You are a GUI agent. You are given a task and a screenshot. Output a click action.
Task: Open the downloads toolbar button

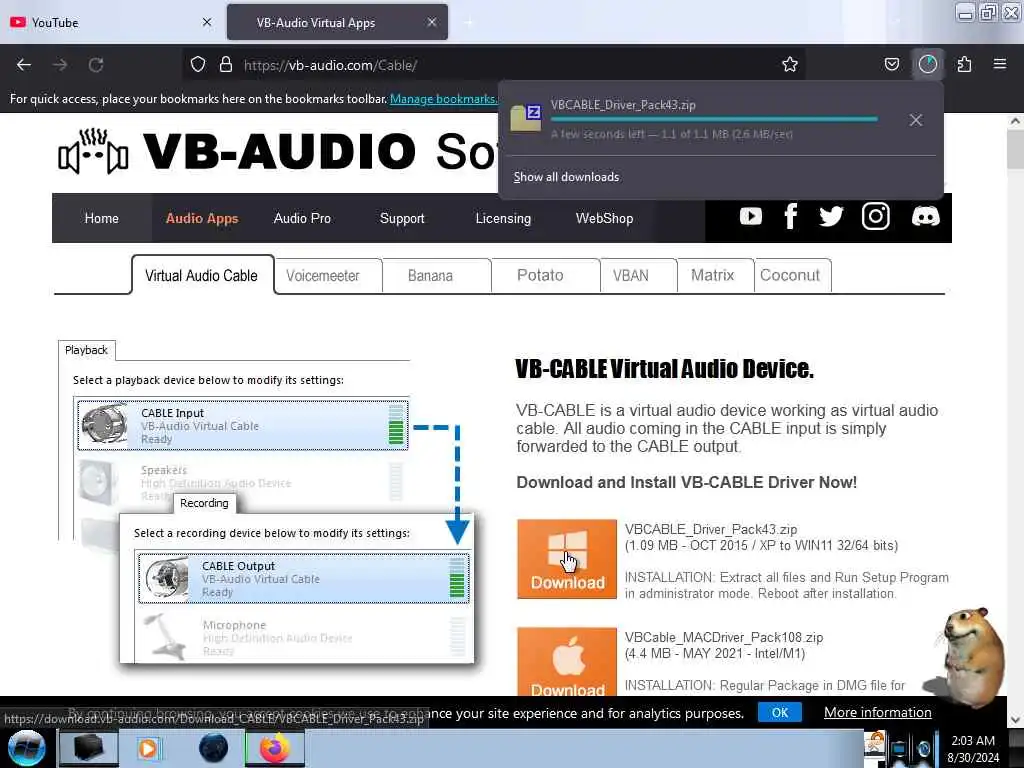tap(927, 65)
